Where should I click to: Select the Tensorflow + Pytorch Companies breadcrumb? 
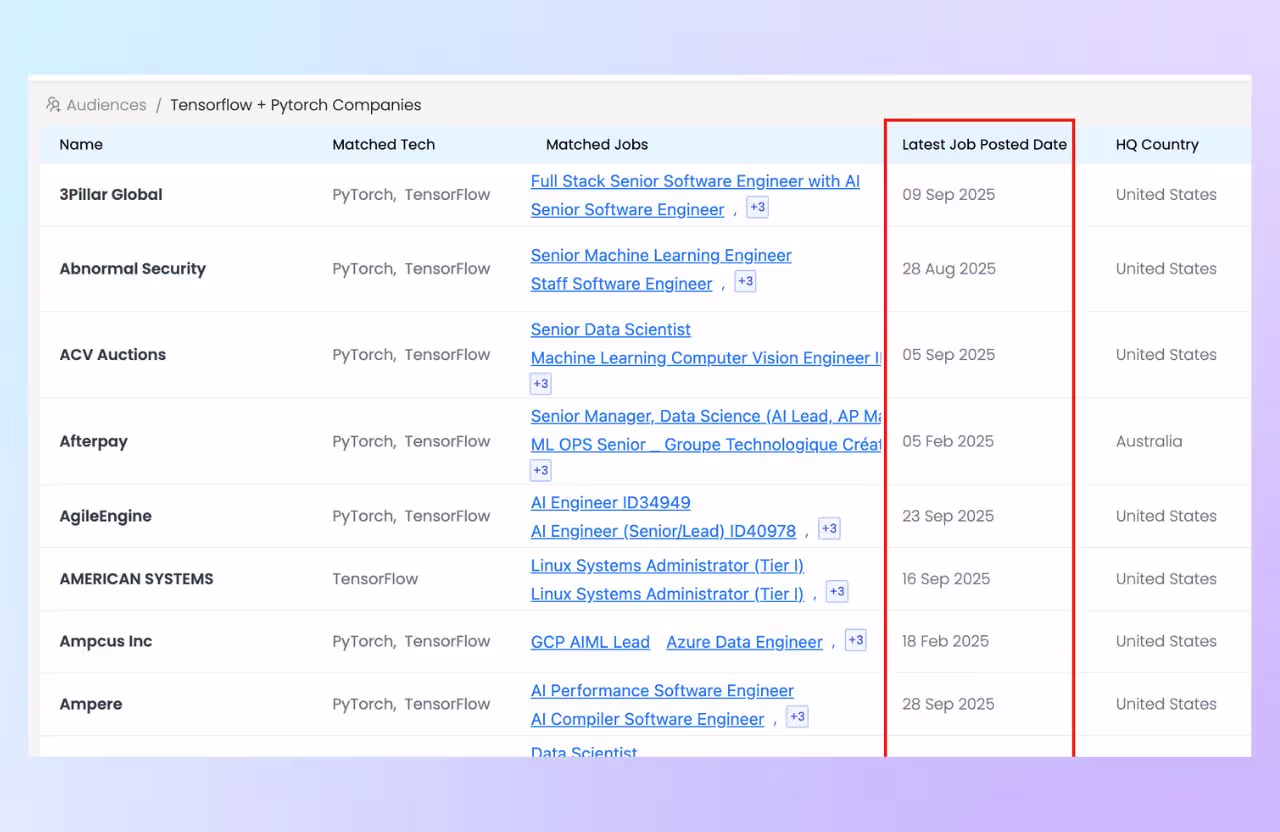click(295, 105)
